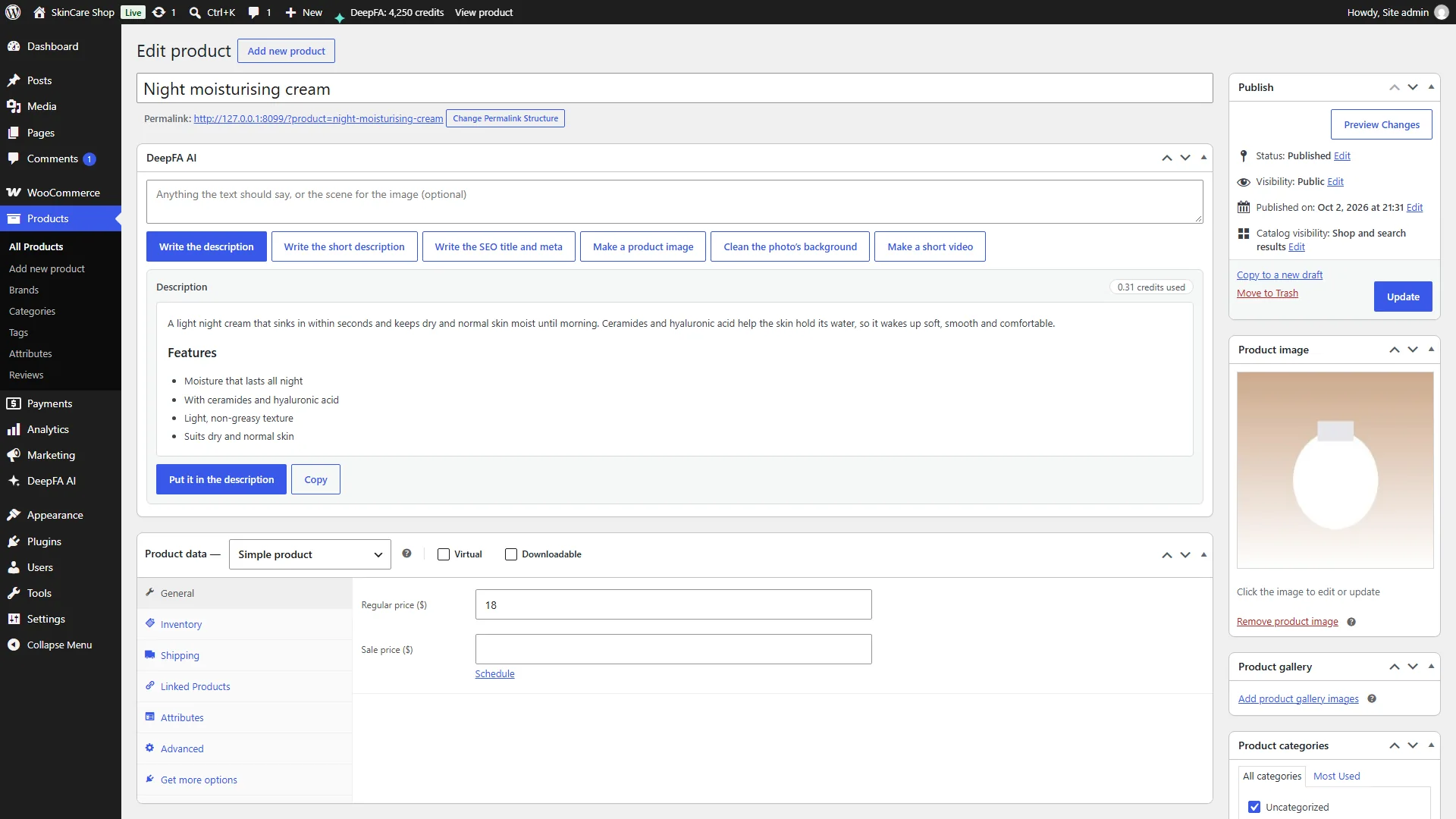Viewport: 1456px width, 819px height.
Task: Click Make a product image
Action: 643,246
